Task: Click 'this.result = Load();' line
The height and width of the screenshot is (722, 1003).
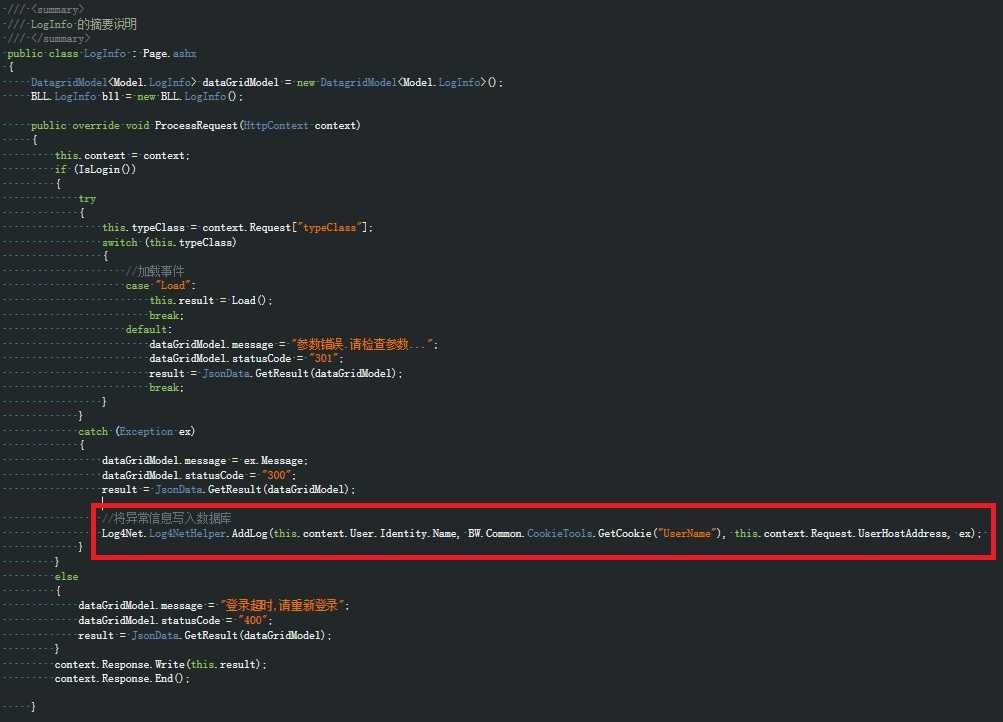Action: [211, 301]
